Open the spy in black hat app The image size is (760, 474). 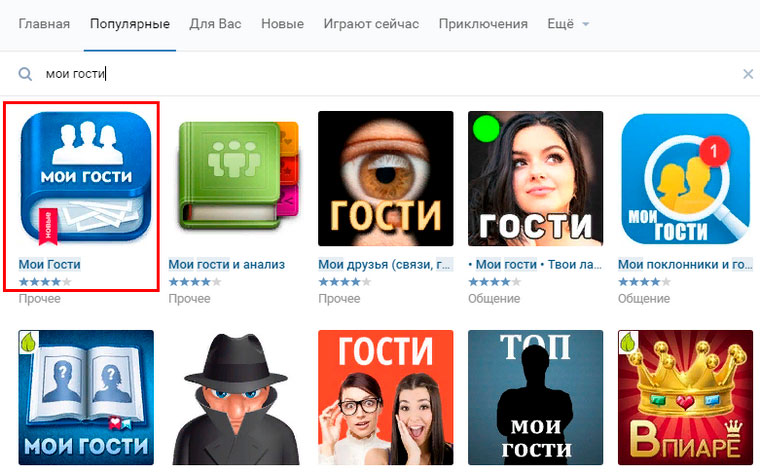(x=236, y=397)
